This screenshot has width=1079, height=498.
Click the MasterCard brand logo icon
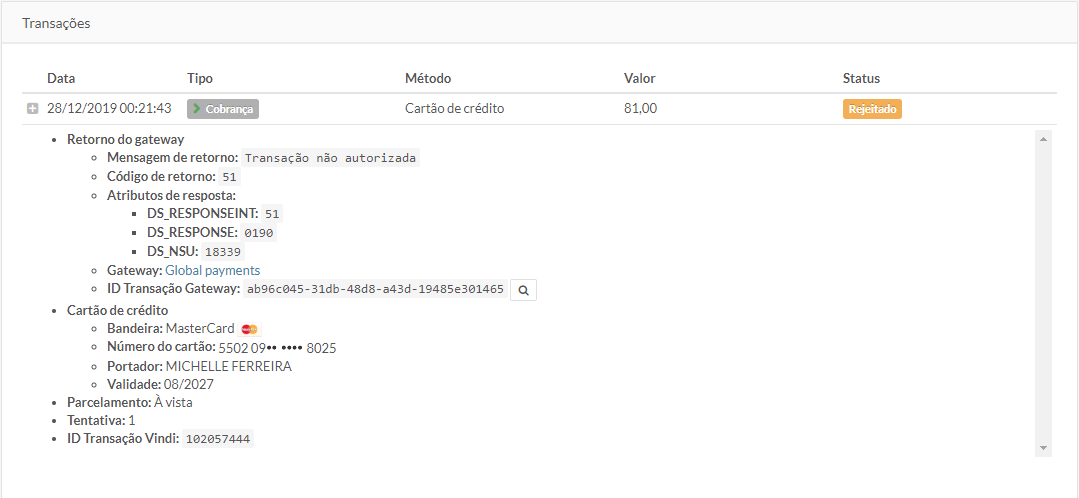tap(250, 329)
